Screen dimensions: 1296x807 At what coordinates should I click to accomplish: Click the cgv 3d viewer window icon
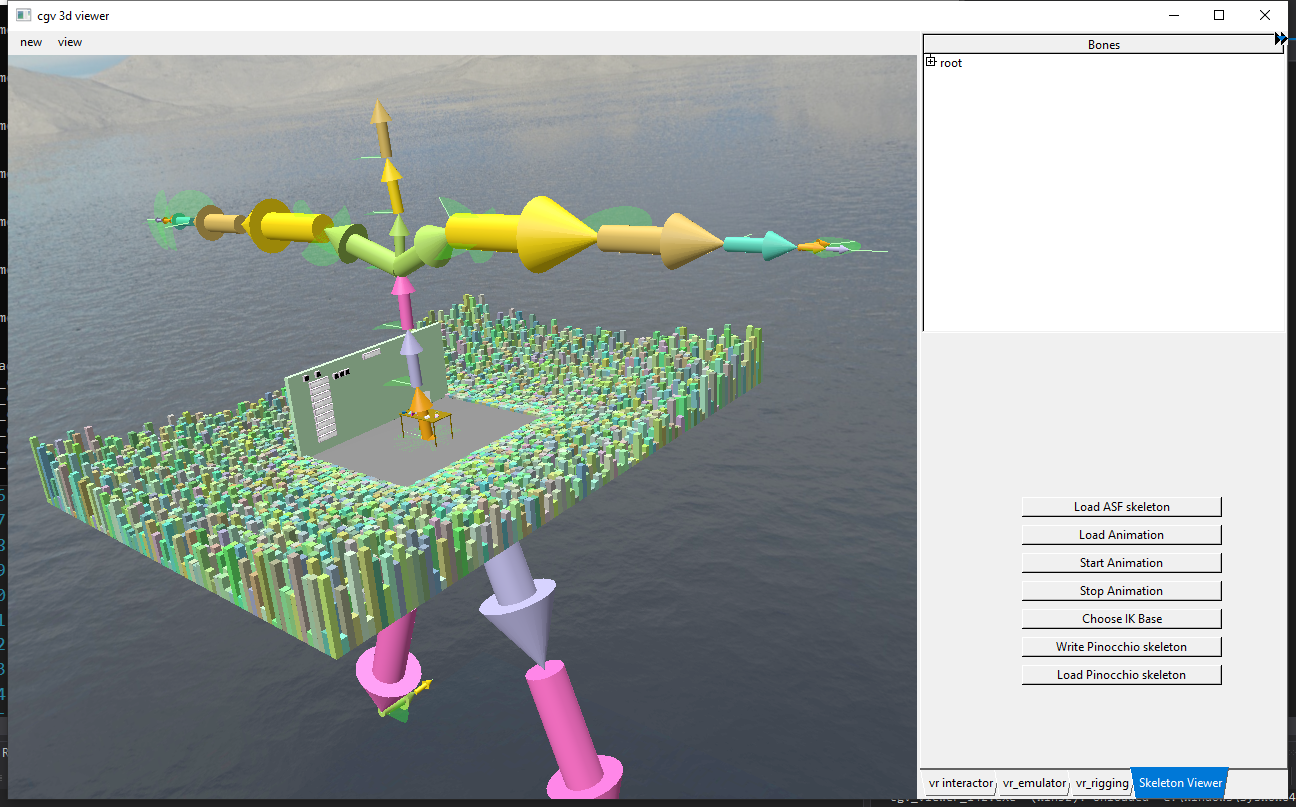click(24, 15)
